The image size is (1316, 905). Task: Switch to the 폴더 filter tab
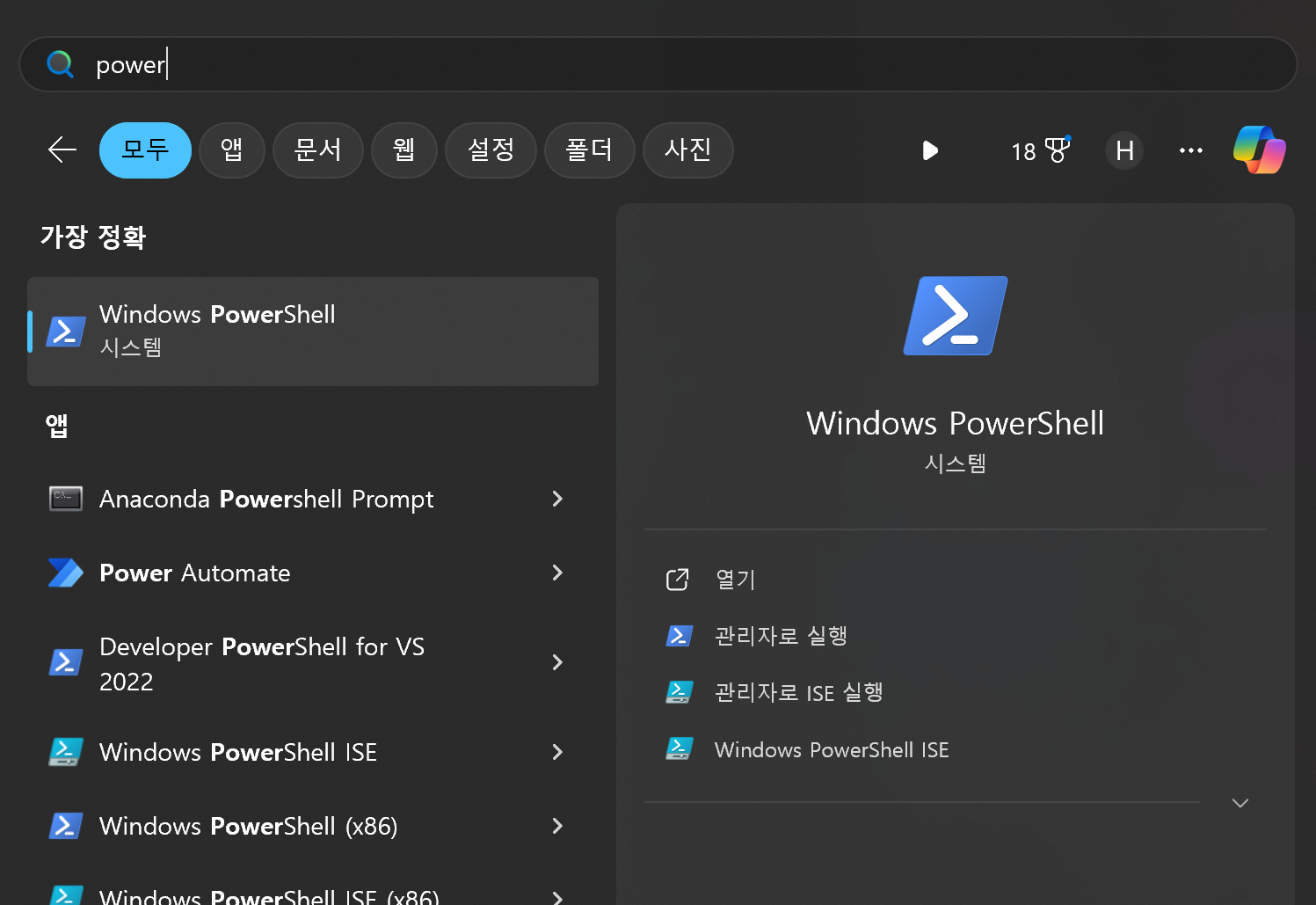(589, 150)
